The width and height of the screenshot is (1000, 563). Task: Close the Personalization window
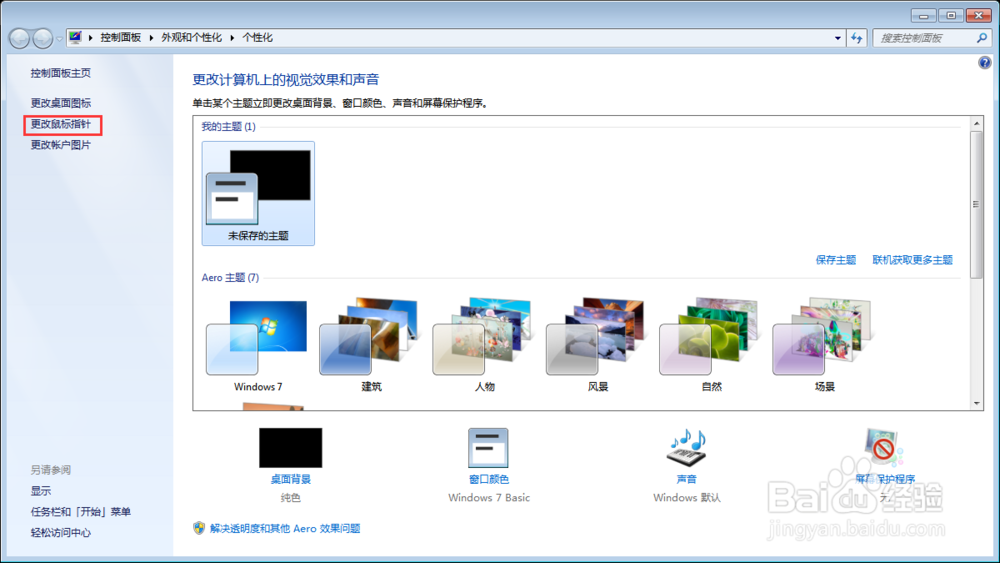[979, 15]
